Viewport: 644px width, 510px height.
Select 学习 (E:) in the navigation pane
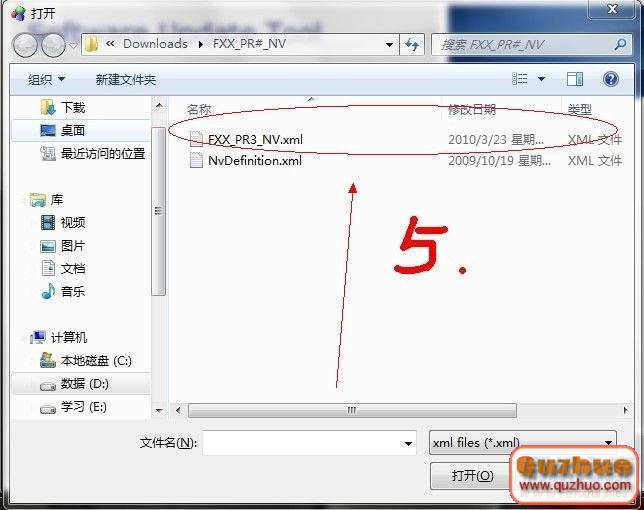point(83,407)
